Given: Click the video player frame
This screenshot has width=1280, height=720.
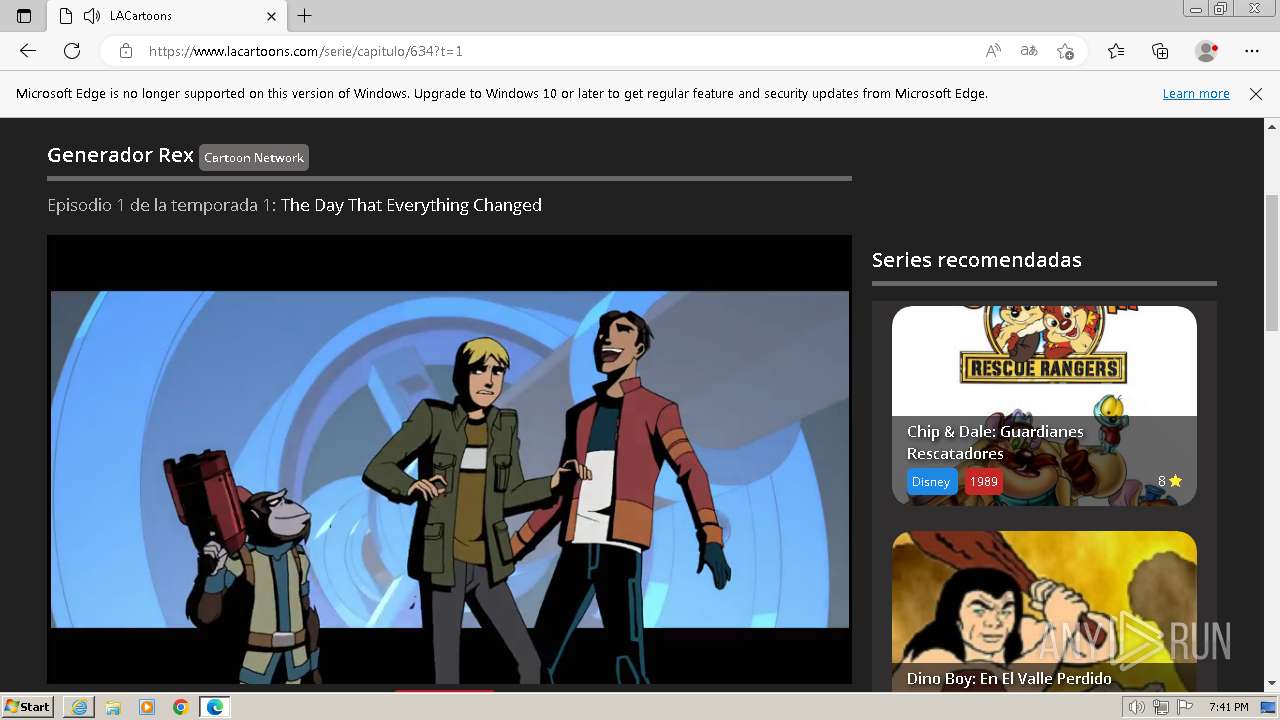Looking at the screenshot, I should [449, 460].
